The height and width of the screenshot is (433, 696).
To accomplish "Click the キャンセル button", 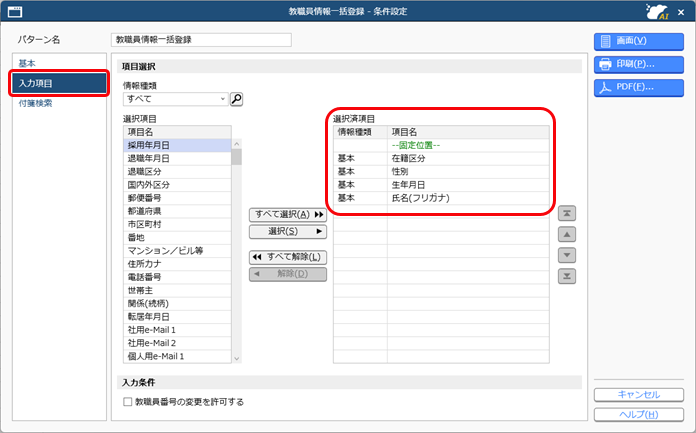I will point(639,394).
